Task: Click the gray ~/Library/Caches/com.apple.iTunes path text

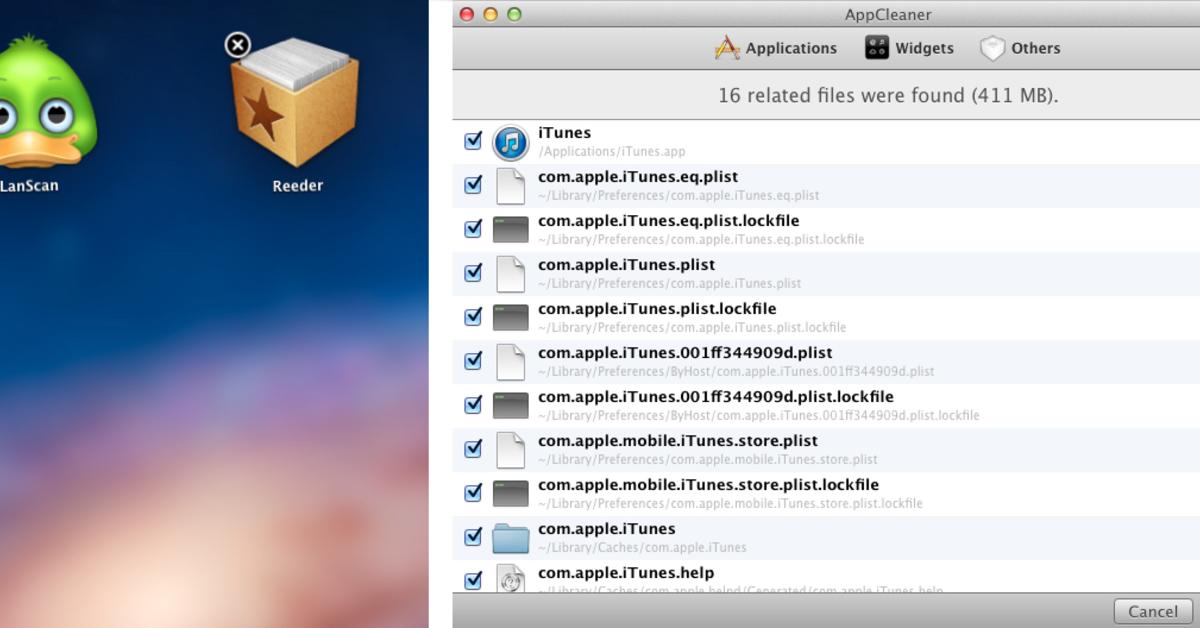Action: click(x=642, y=548)
